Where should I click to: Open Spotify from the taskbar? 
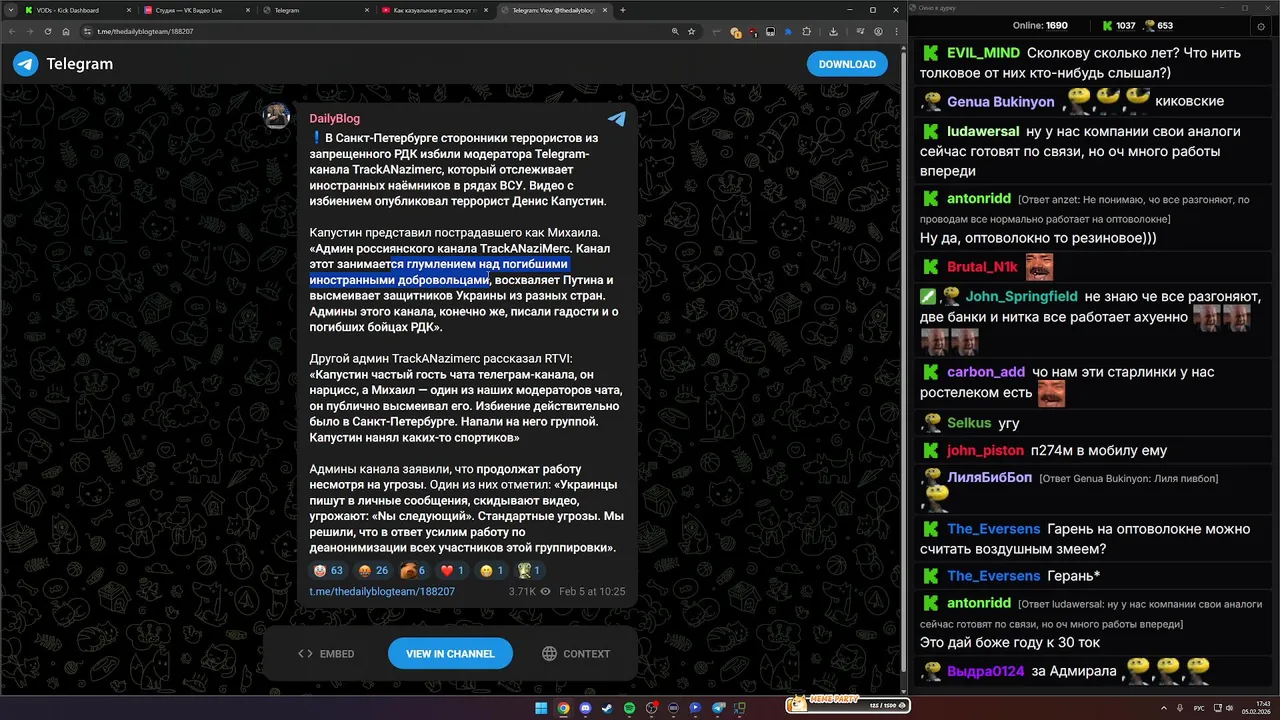[x=629, y=708]
